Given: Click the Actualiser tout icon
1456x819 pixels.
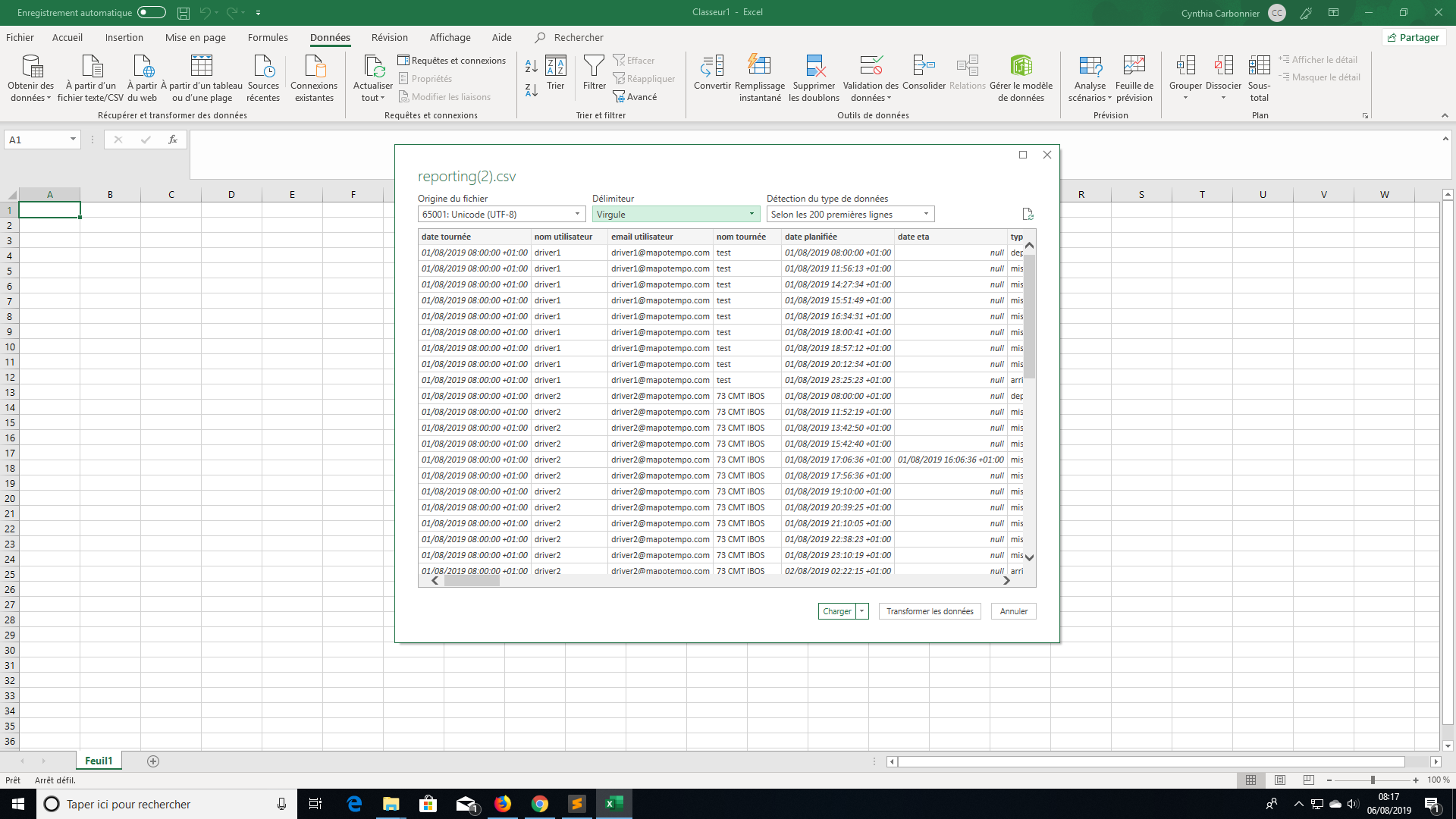Looking at the screenshot, I should point(373,66).
